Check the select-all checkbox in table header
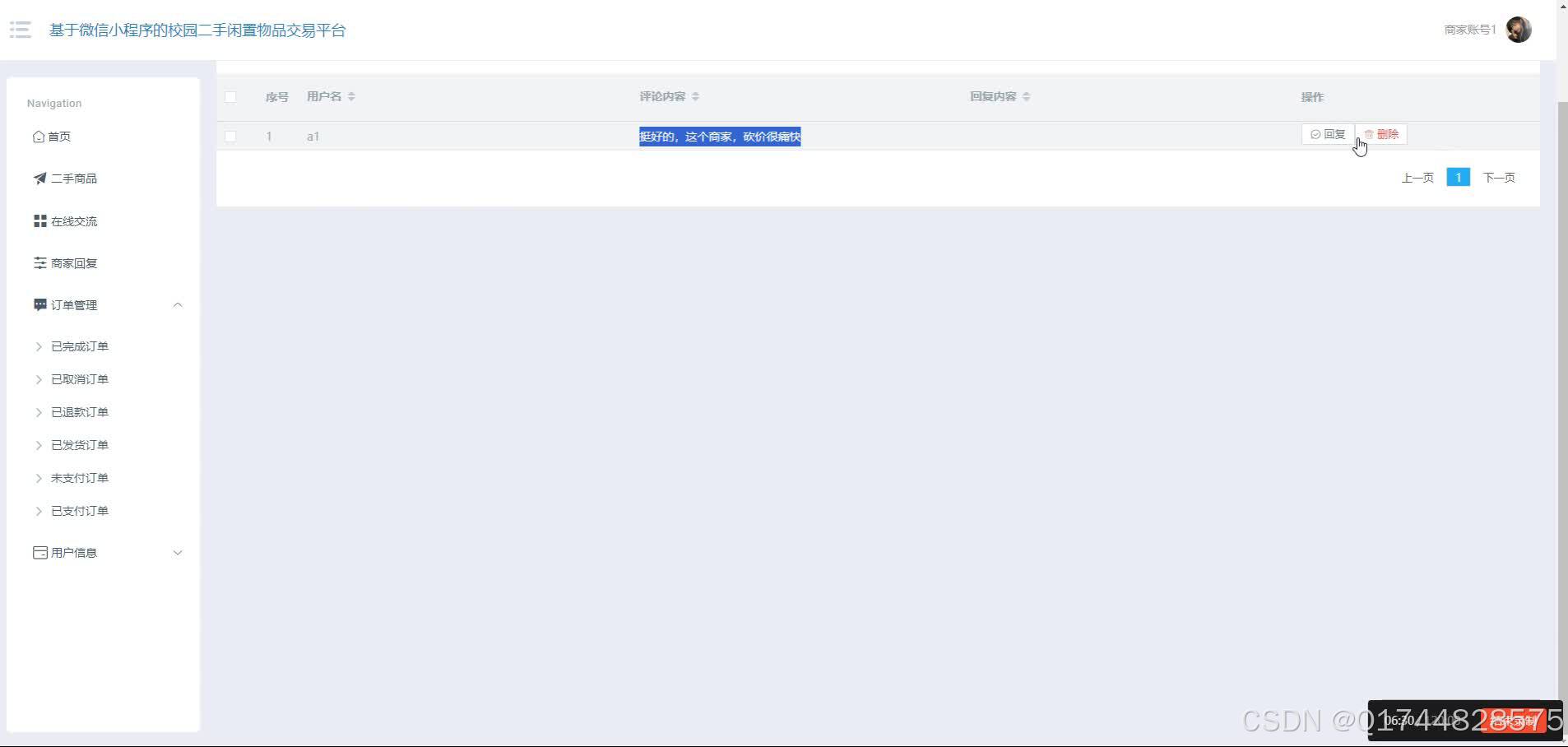 click(x=230, y=97)
